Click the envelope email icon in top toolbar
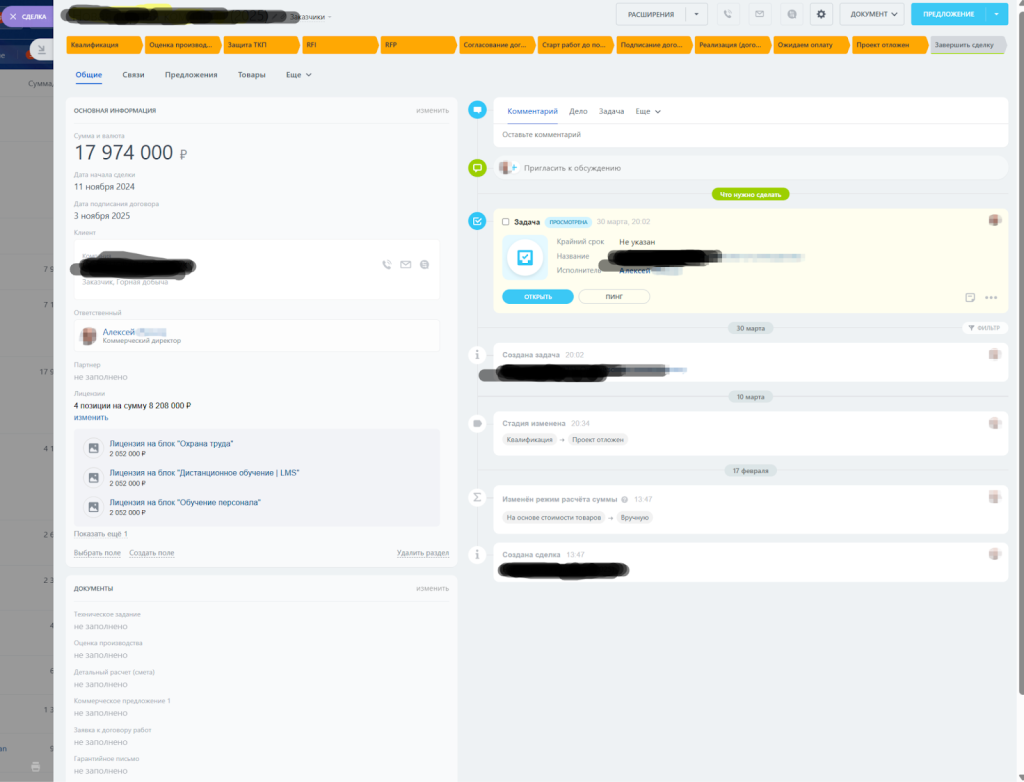This screenshot has width=1024, height=782. [759, 14]
